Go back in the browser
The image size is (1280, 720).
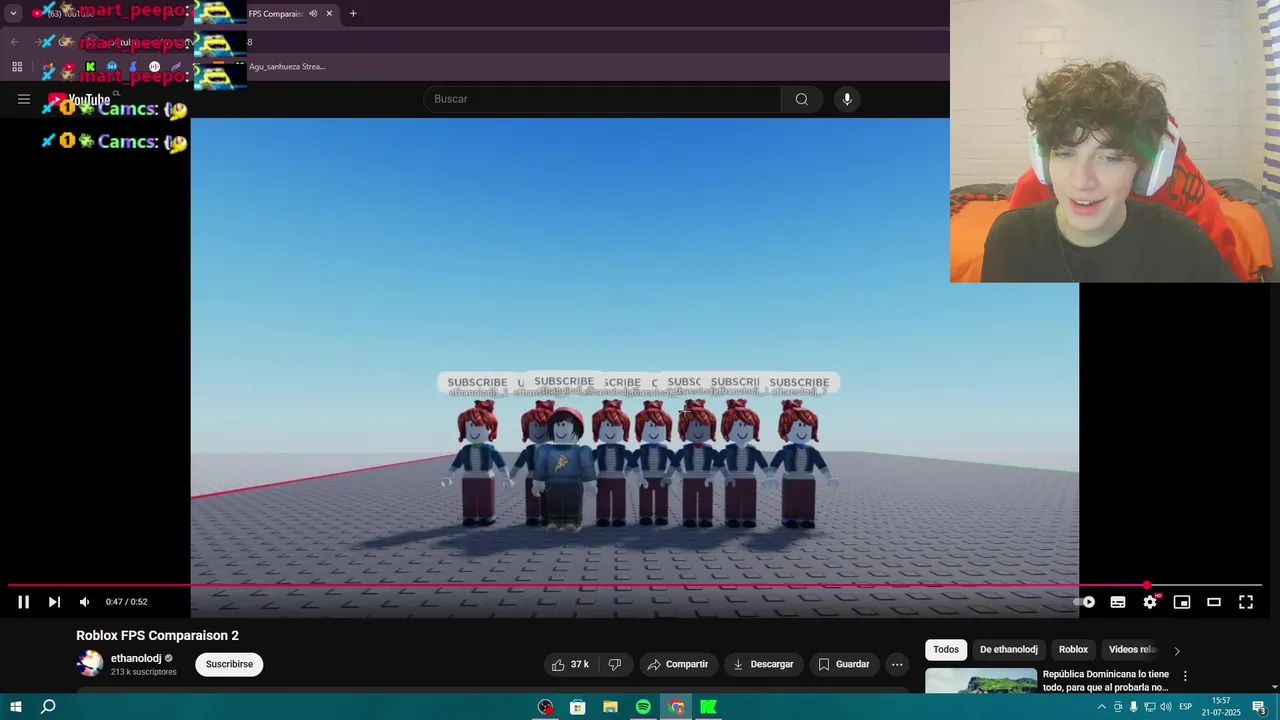click(14, 42)
